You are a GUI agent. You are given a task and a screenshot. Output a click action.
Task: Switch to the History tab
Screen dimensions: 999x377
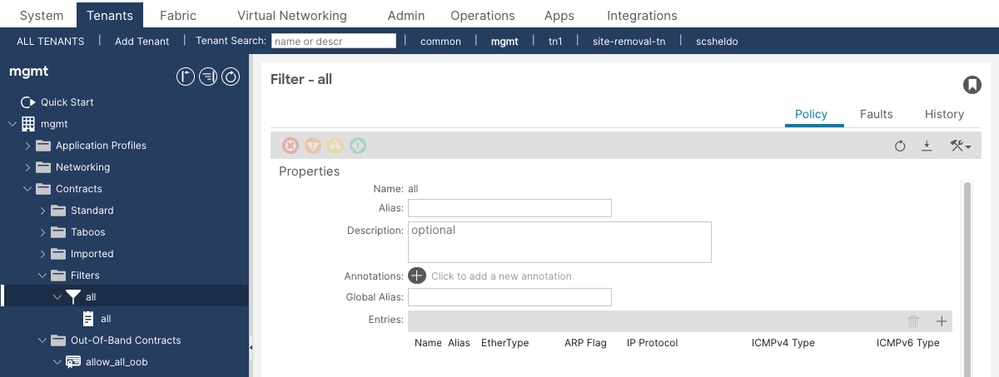[x=944, y=114]
